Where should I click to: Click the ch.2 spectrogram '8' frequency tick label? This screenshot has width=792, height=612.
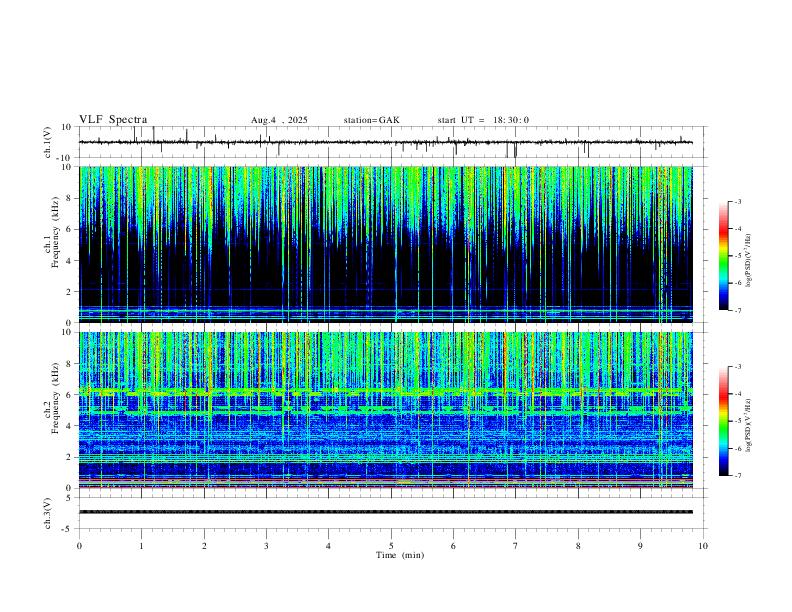click(x=70, y=364)
